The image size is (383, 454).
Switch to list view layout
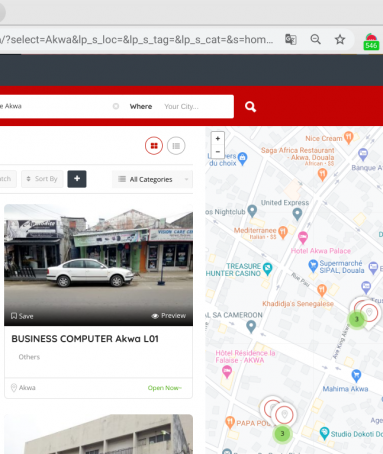pyautogui.click(x=176, y=146)
